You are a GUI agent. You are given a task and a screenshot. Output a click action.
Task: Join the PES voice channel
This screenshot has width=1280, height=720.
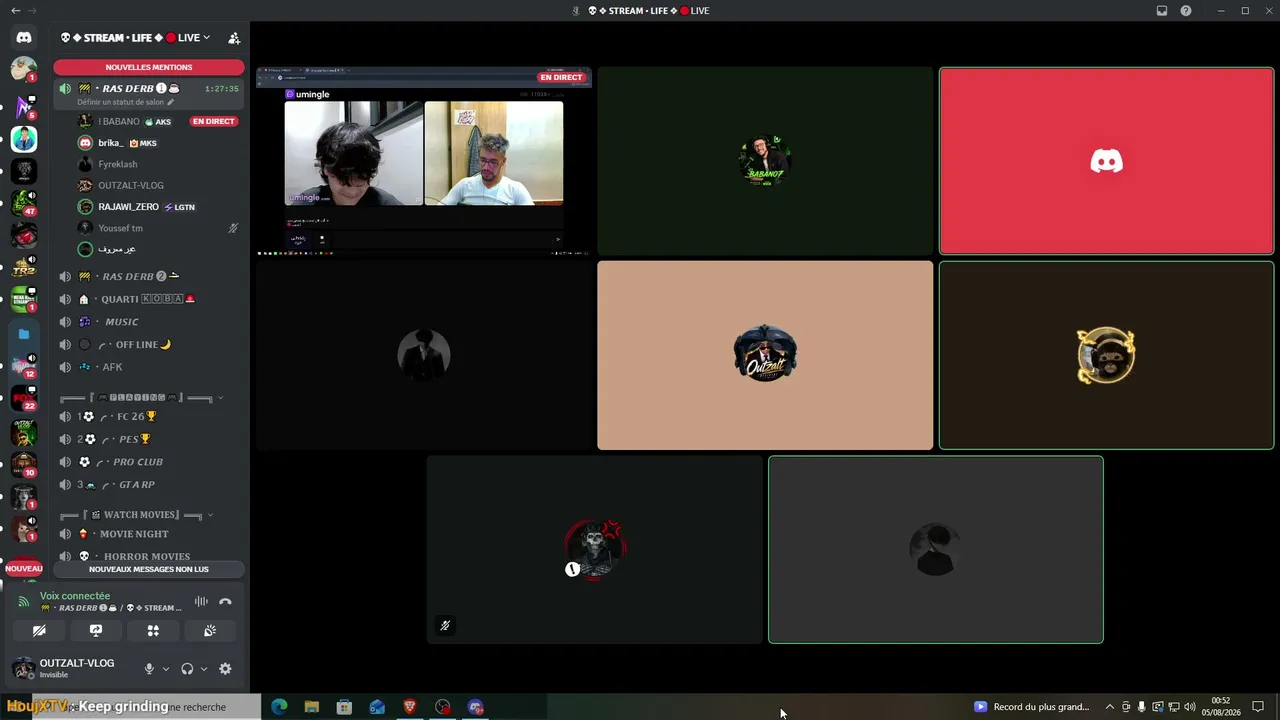pos(149,439)
